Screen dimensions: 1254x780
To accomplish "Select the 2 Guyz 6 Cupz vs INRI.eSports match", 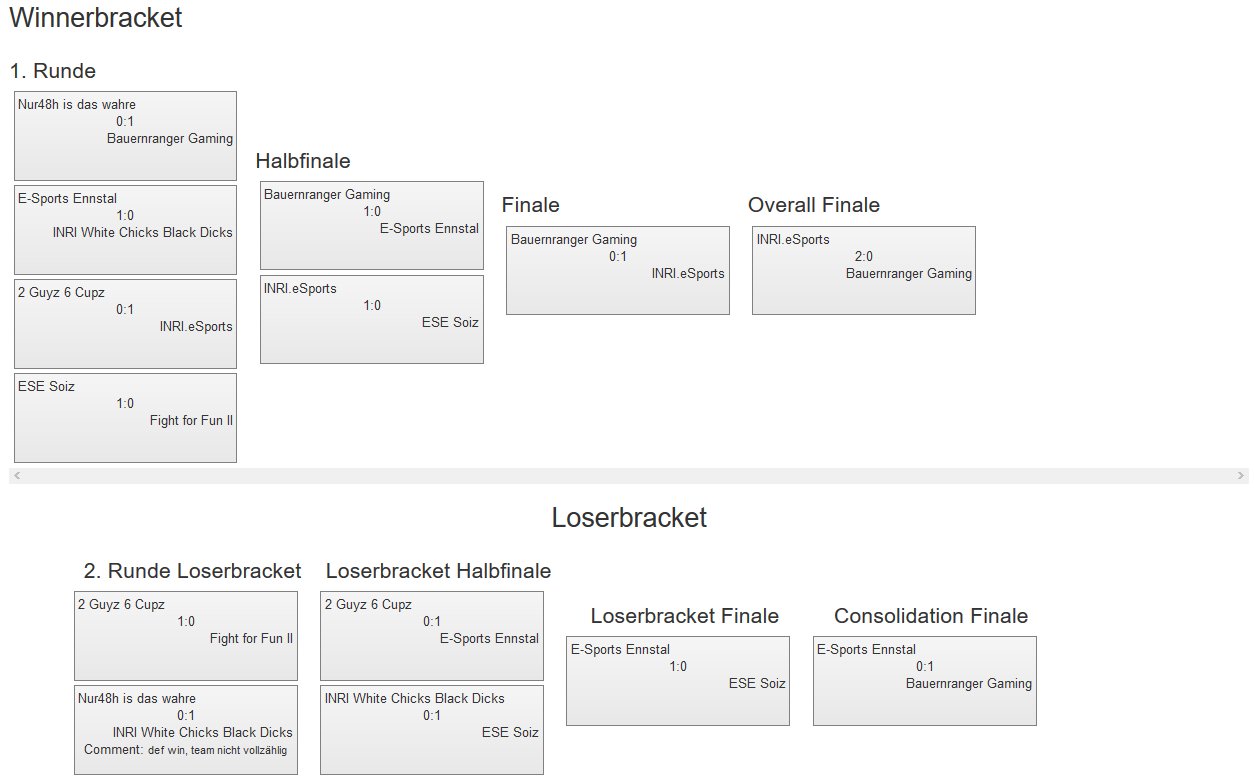I will coord(125,324).
